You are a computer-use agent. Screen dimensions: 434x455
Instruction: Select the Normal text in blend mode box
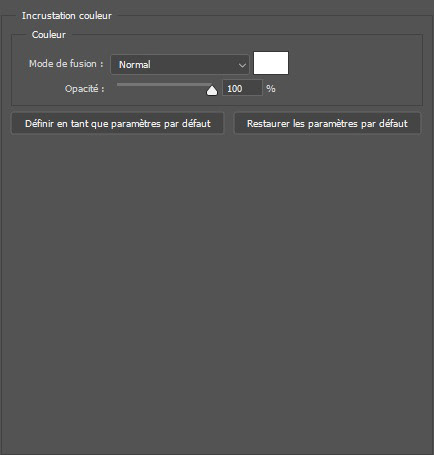(135, 64)
